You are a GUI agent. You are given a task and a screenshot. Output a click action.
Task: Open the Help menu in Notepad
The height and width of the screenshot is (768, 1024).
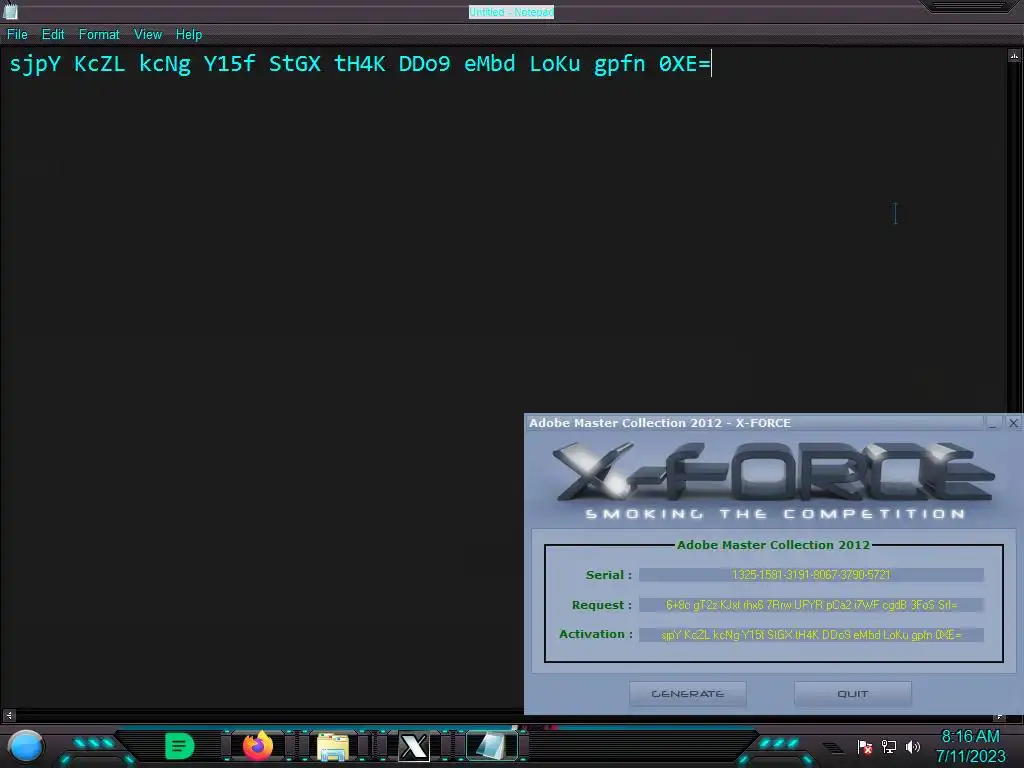click(x=189, y=35)
